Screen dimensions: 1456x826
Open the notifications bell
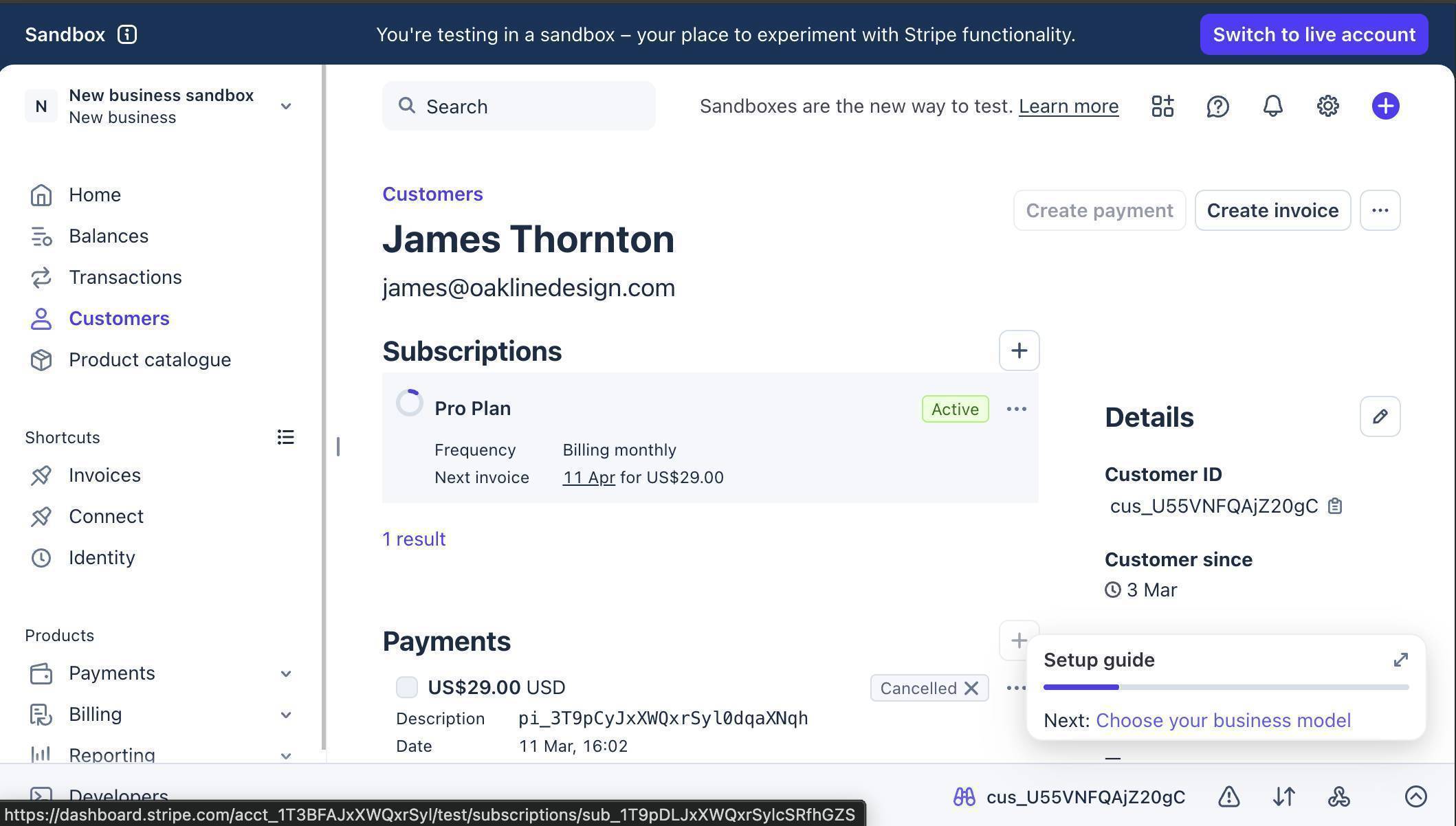(1272, 106)
